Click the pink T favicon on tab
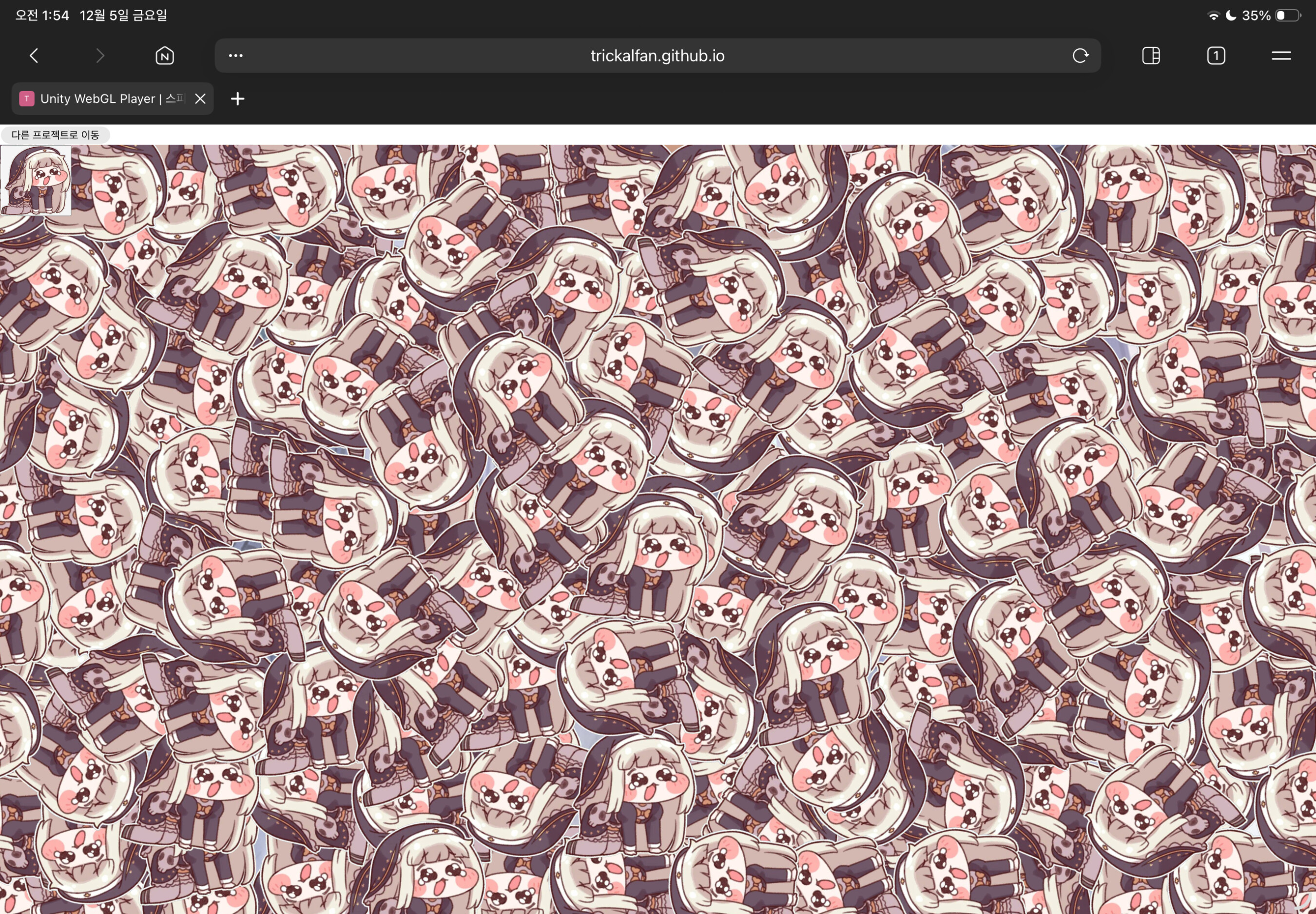The height and width of the screenshot is (914, 1316). [x=26, y=98]
